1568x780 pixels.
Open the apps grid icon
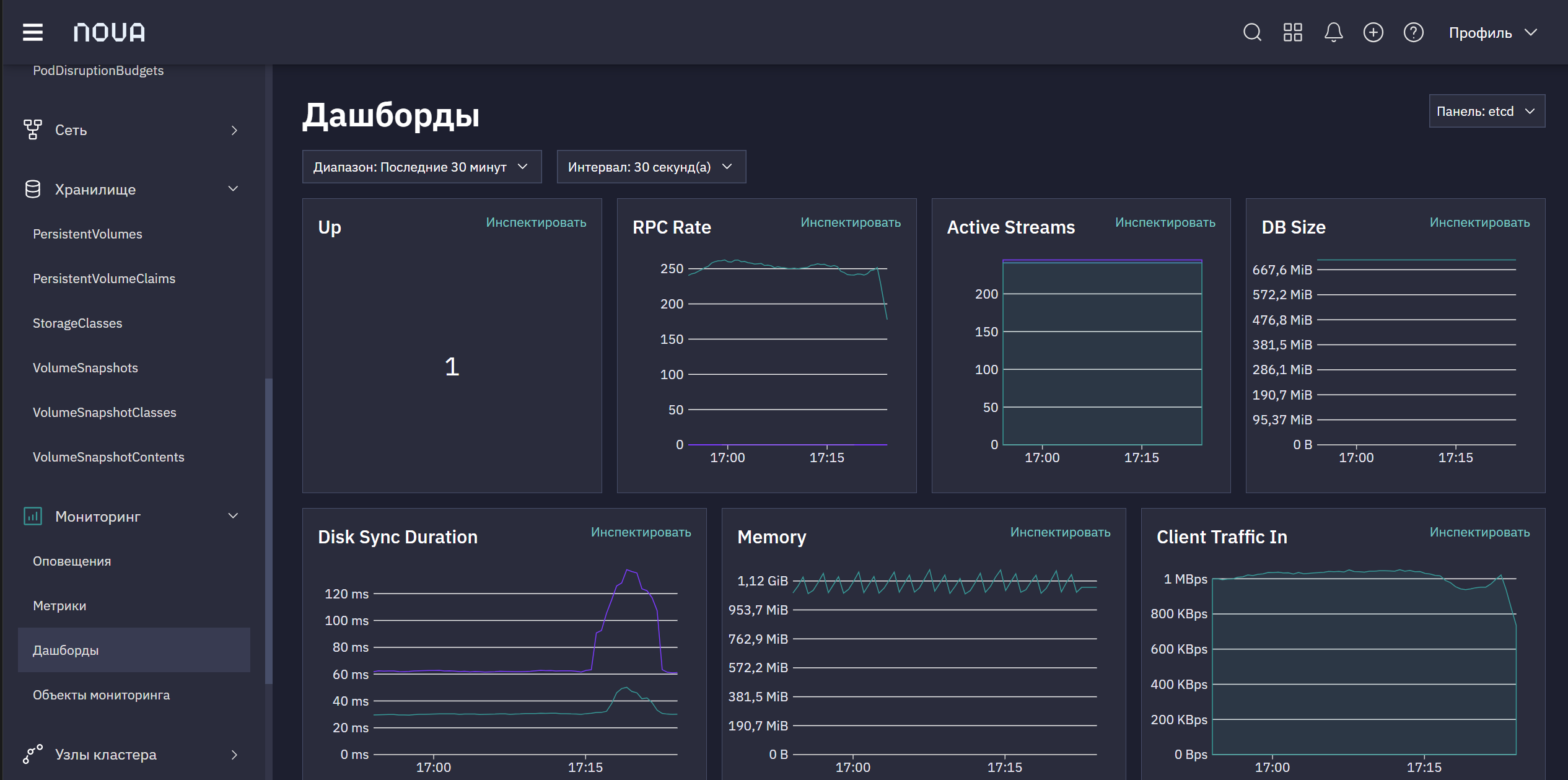(1293, 32)
